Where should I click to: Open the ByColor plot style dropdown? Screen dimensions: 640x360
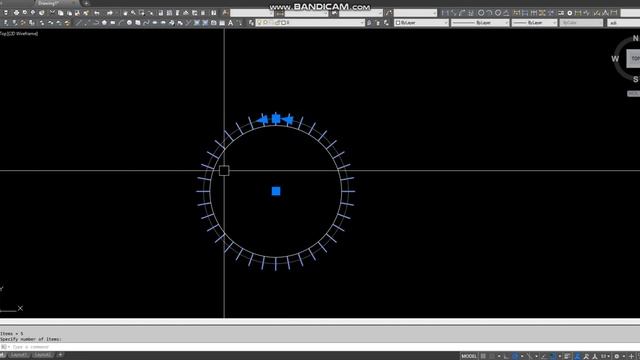pyautogui.click(x=581, y=23)
